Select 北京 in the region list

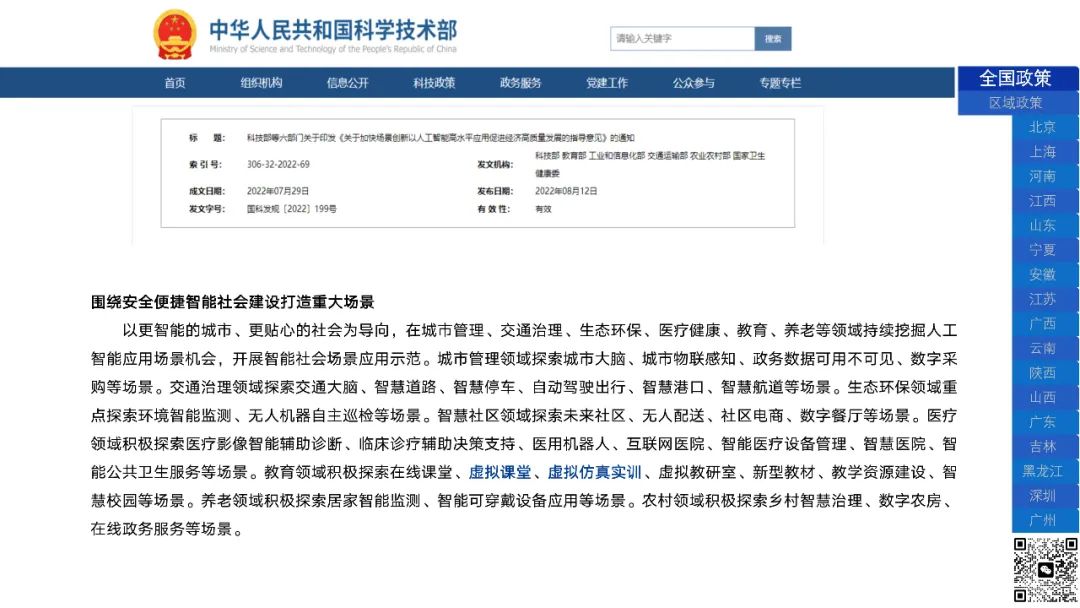[x=1043, y=127]
